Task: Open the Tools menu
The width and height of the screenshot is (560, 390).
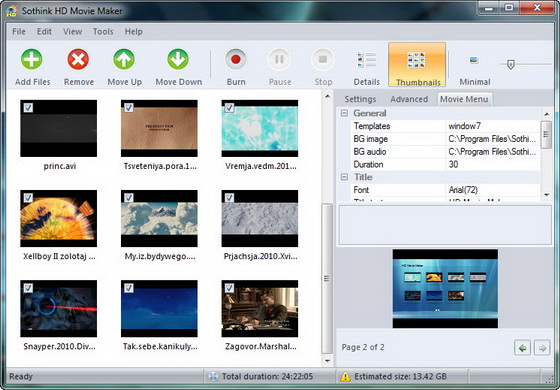Action: point(103,31)
